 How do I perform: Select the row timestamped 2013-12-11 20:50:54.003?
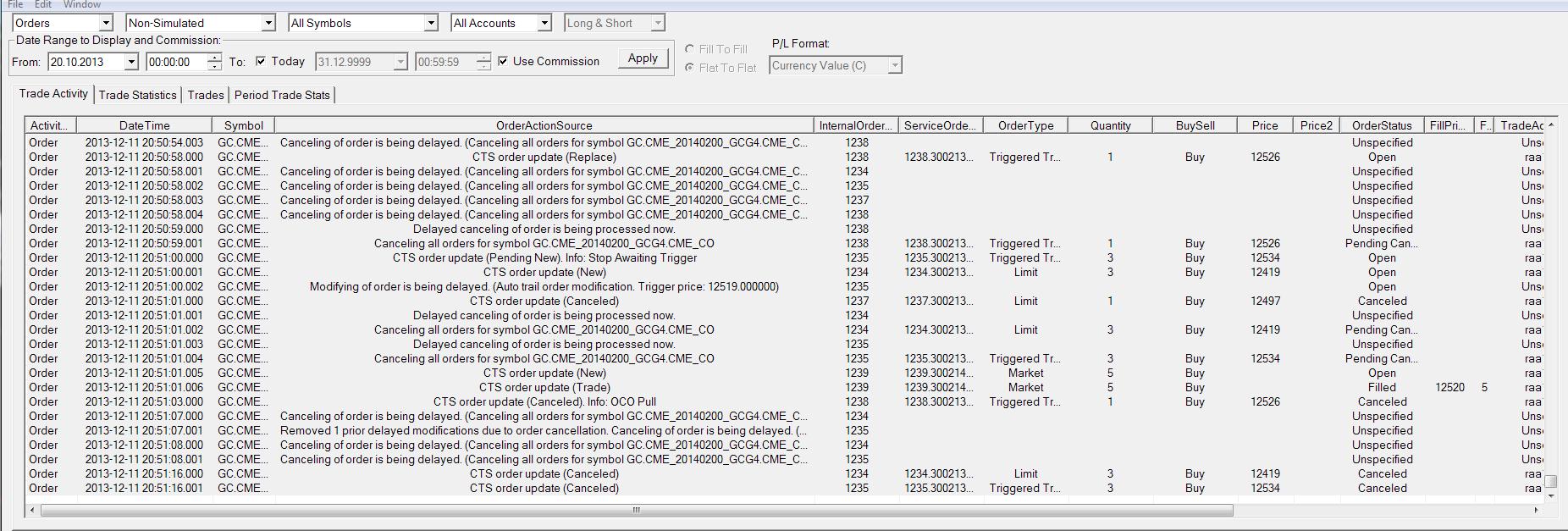[x=784, y=142]
